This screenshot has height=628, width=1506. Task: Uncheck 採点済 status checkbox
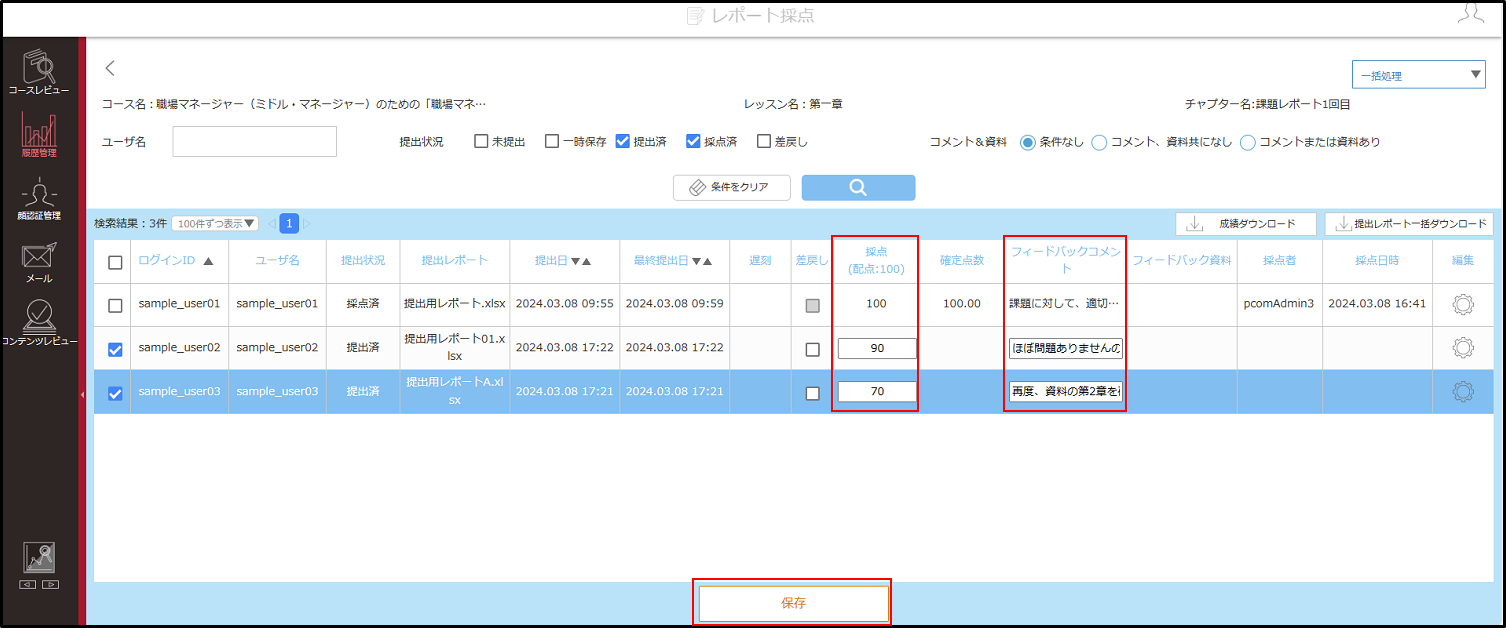pyautogui.click(x=693, y=141)
